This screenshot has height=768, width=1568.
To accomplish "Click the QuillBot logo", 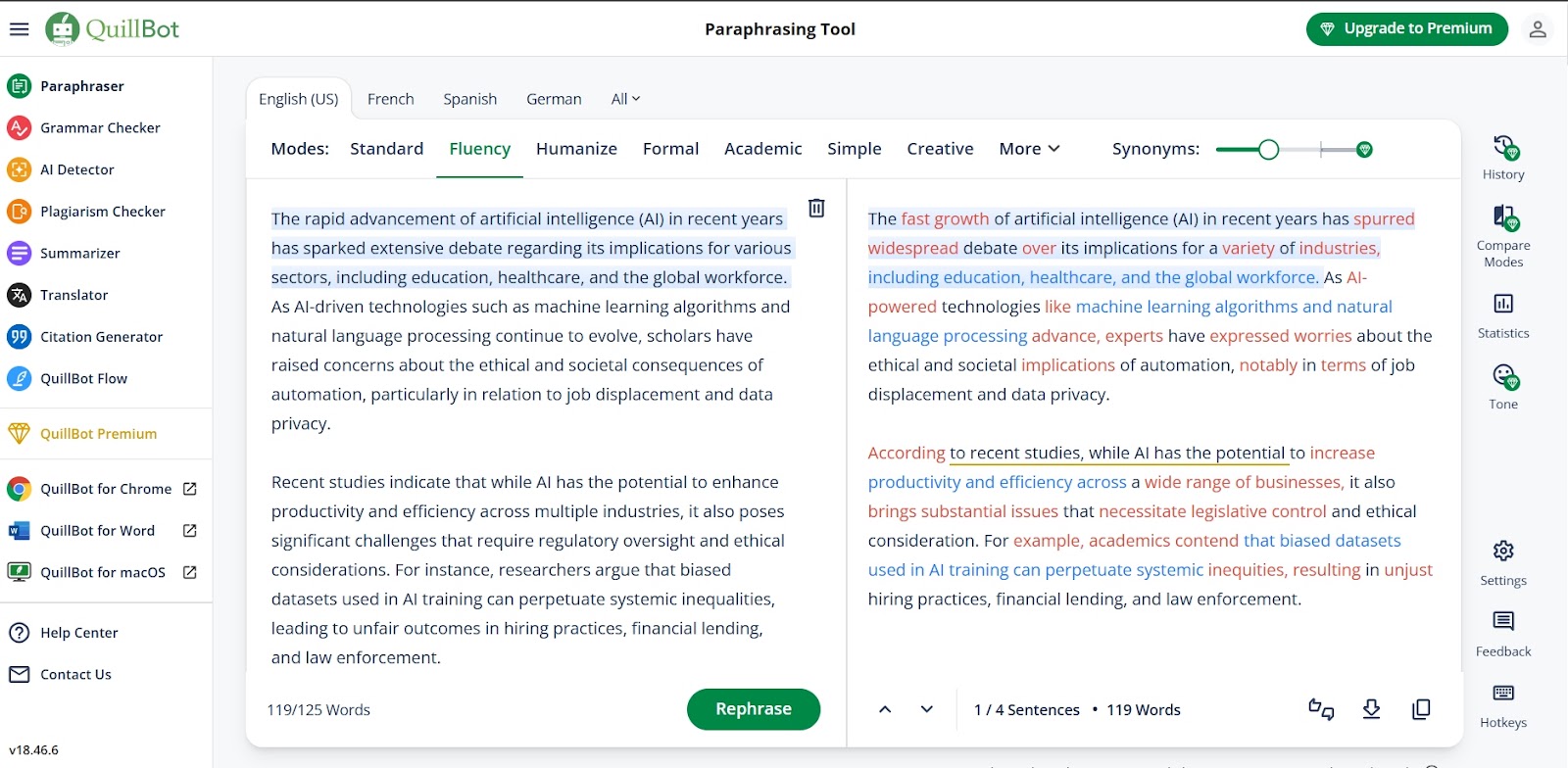I will [113, 29].
